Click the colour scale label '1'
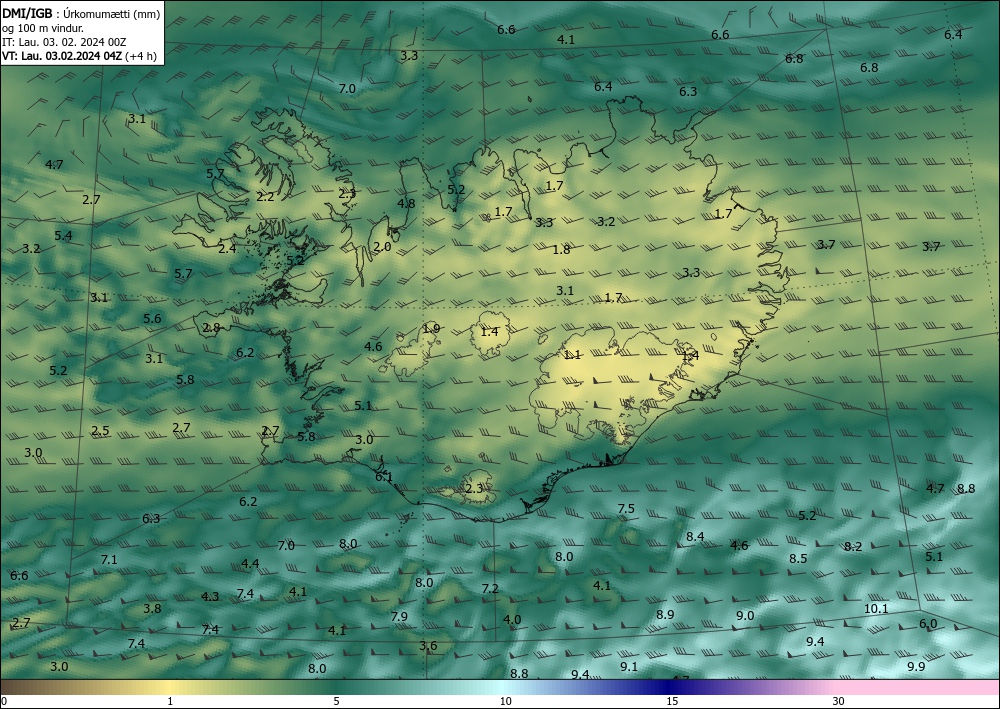The image size is (1000, 709). click(x=170, y=701)
